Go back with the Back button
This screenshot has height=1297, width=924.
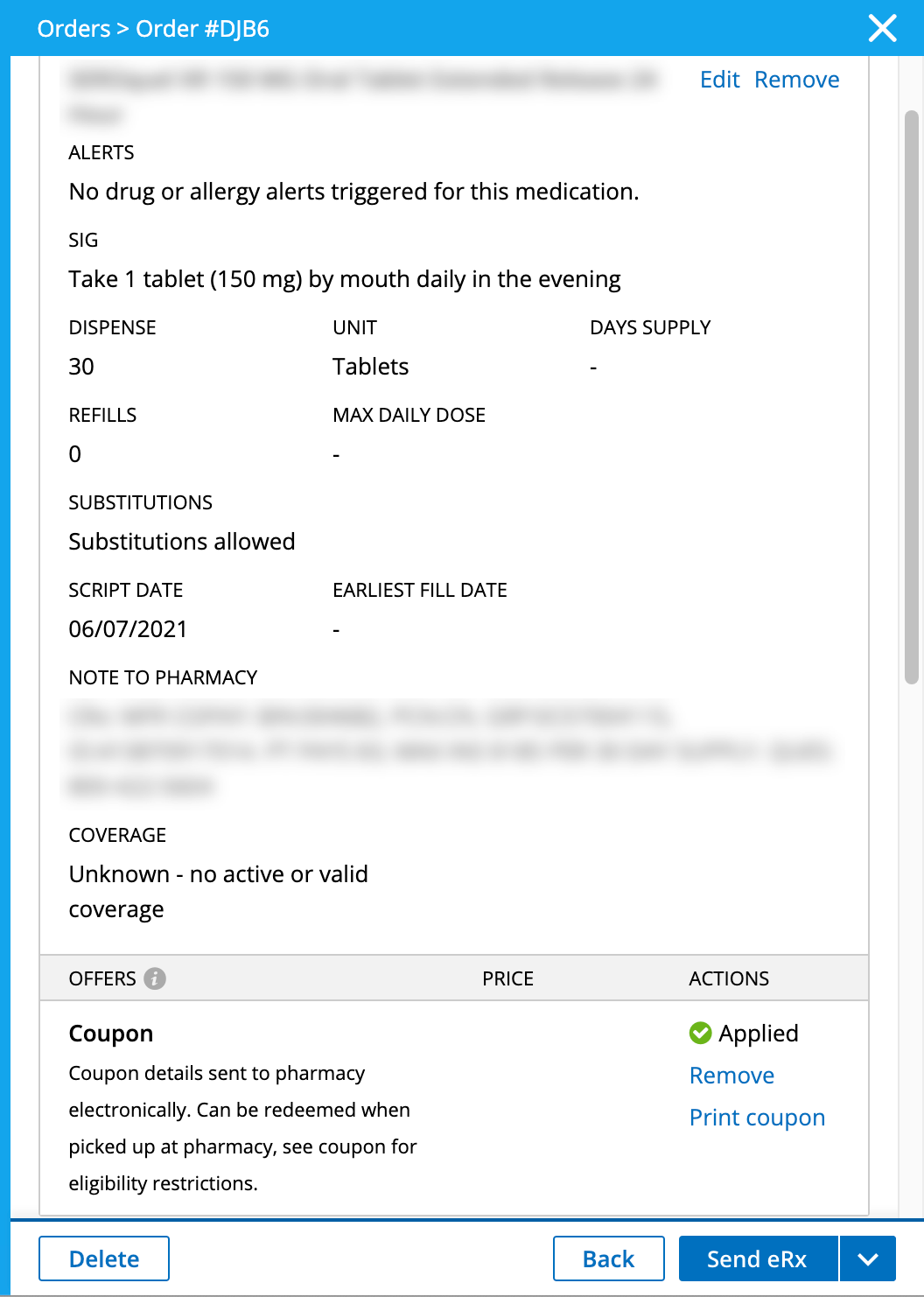(608, 1258)
